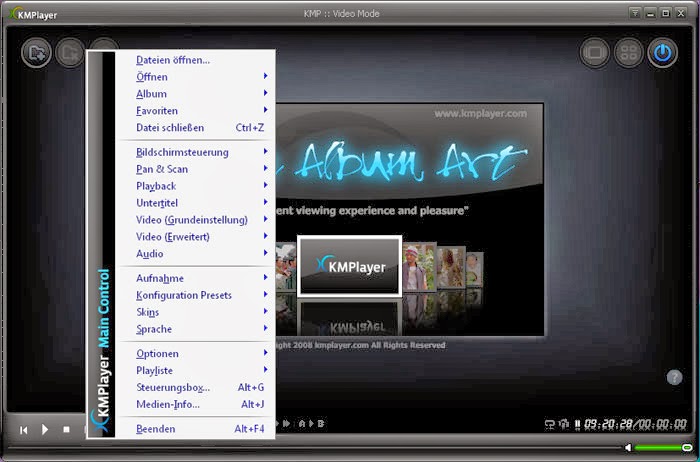Screen dimensions: 700x462
Task: Click the stop button
Action: point(67,429)
